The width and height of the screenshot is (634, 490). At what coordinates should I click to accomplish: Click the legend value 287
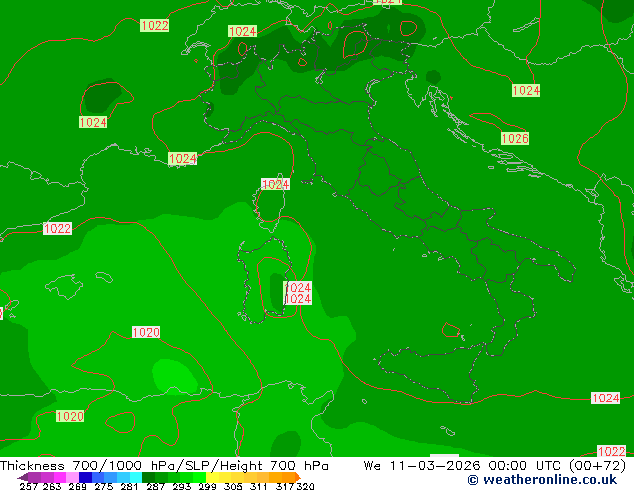pos(155,486)
